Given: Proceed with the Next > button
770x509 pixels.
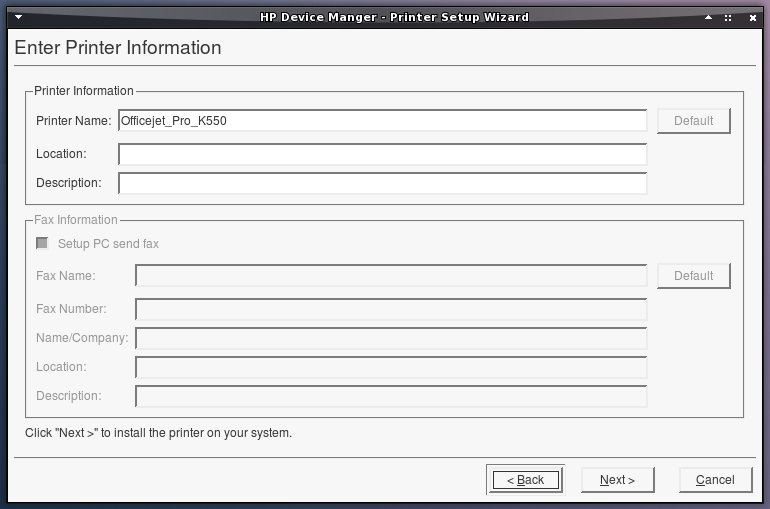Looking at the screenshot, I should click(617, 480).
